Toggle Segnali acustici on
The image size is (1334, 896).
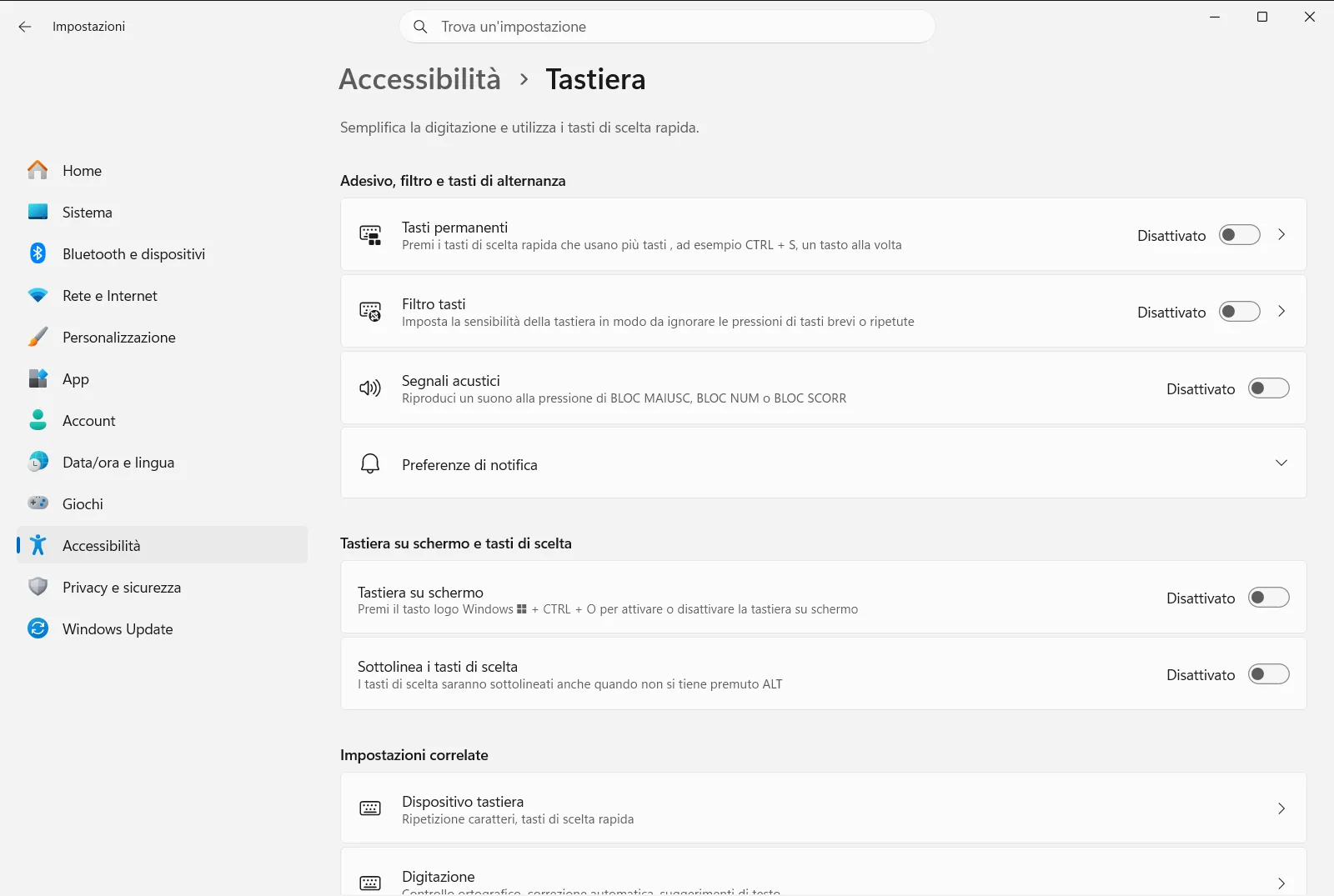pyautogui.click(x=1268, y=388)
